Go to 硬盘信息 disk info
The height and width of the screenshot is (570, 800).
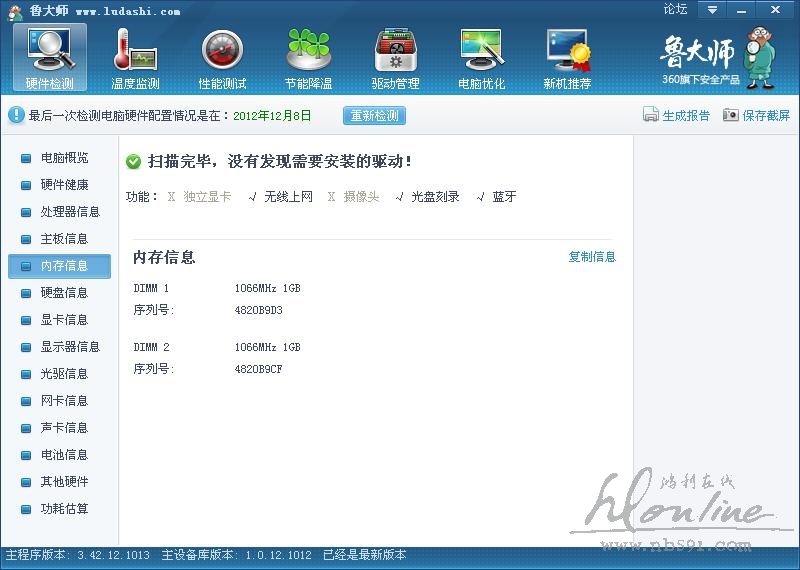tap(63, 293)
